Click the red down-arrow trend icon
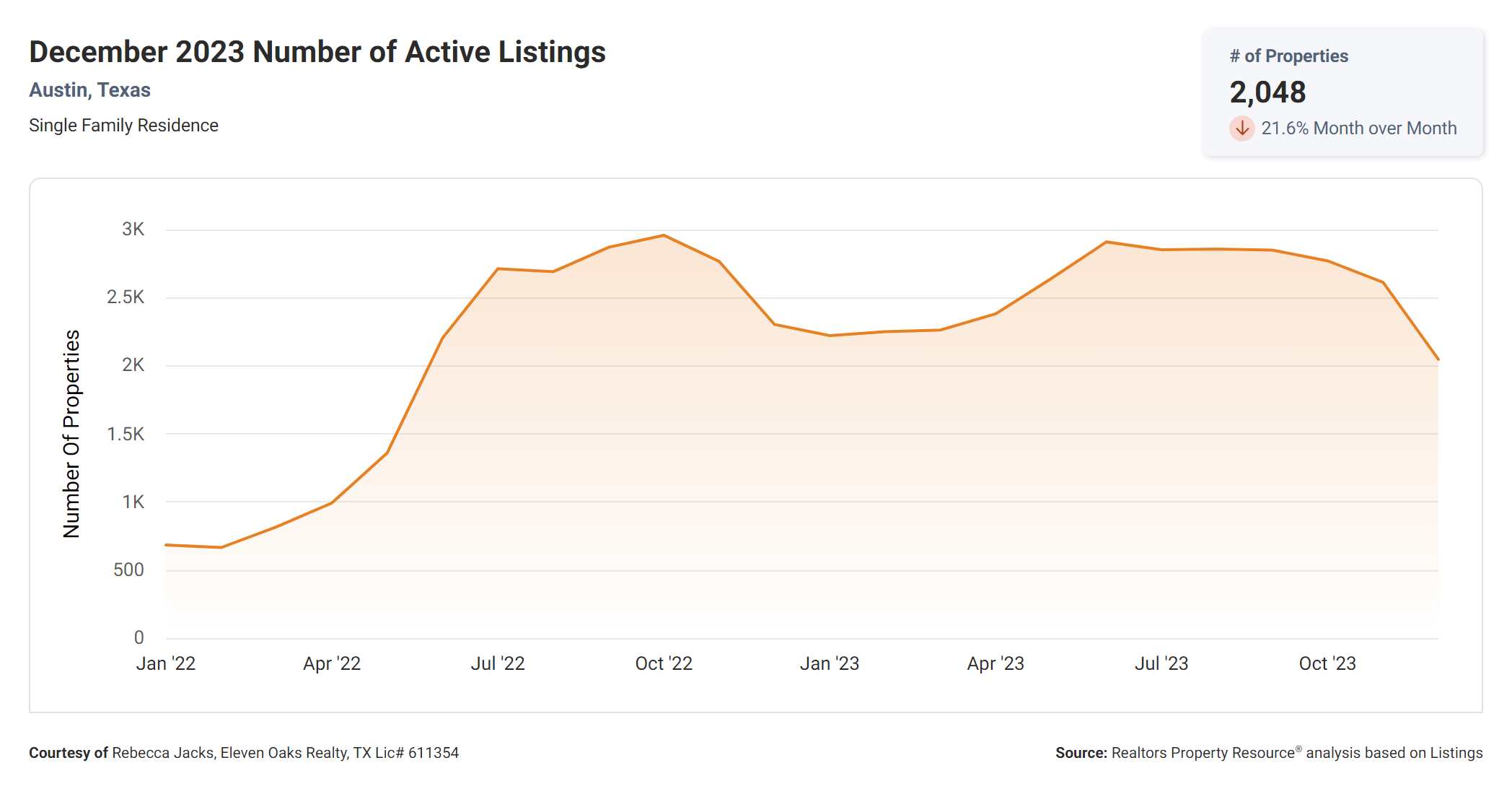The height and width of the screenshot is (794, 1512). pos(1241,128)
